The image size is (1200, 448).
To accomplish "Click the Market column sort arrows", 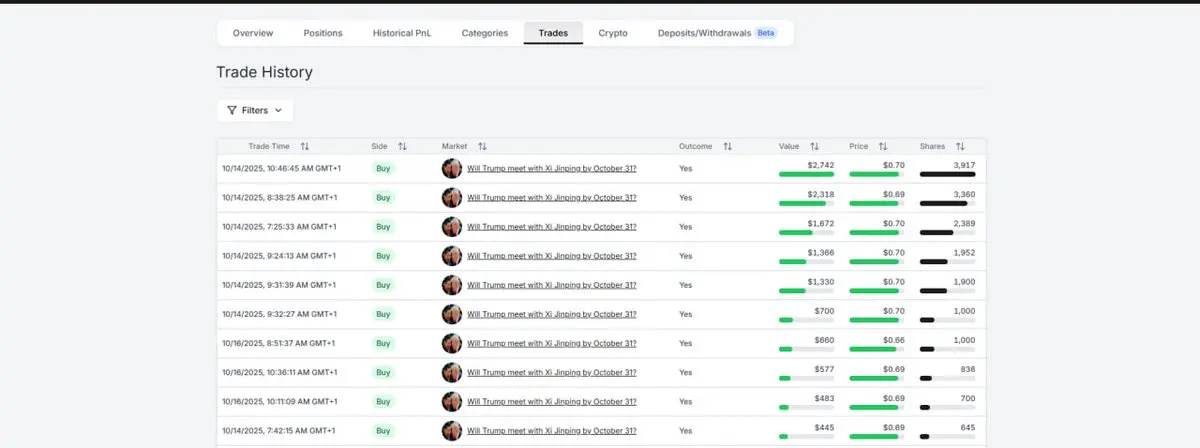I will click(482, 146).
